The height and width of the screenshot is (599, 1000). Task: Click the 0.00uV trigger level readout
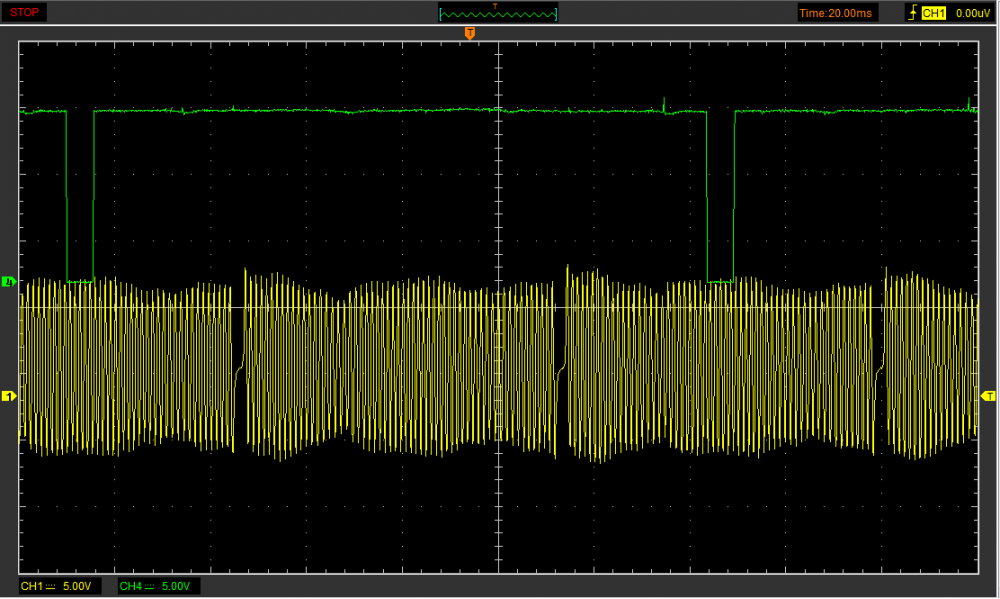(972, 13)
